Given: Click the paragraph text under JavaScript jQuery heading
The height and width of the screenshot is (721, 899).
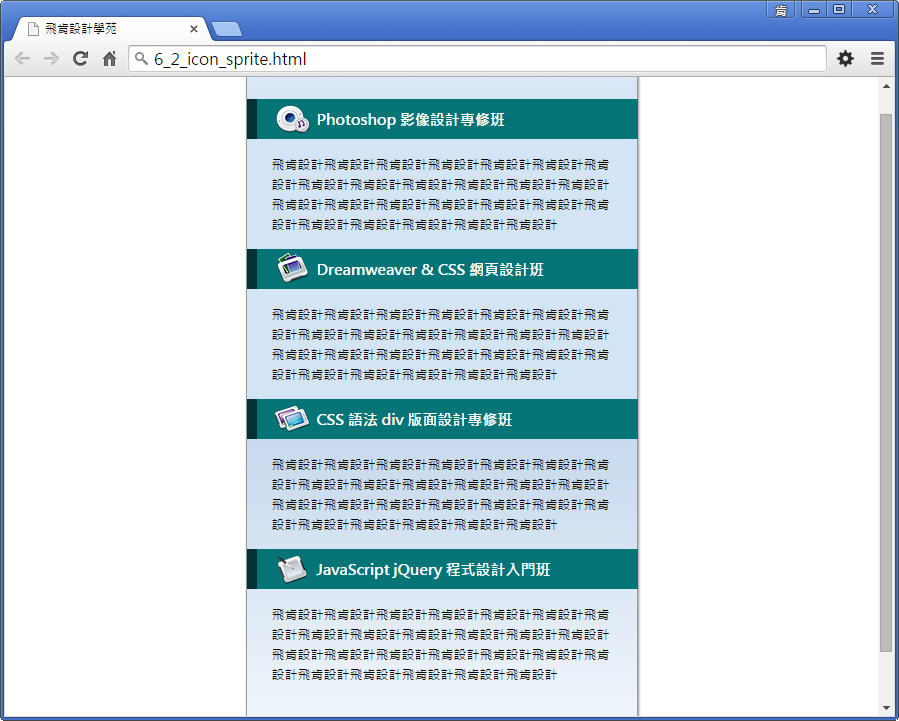Looking at the screenshot, I should coord(440,644).
